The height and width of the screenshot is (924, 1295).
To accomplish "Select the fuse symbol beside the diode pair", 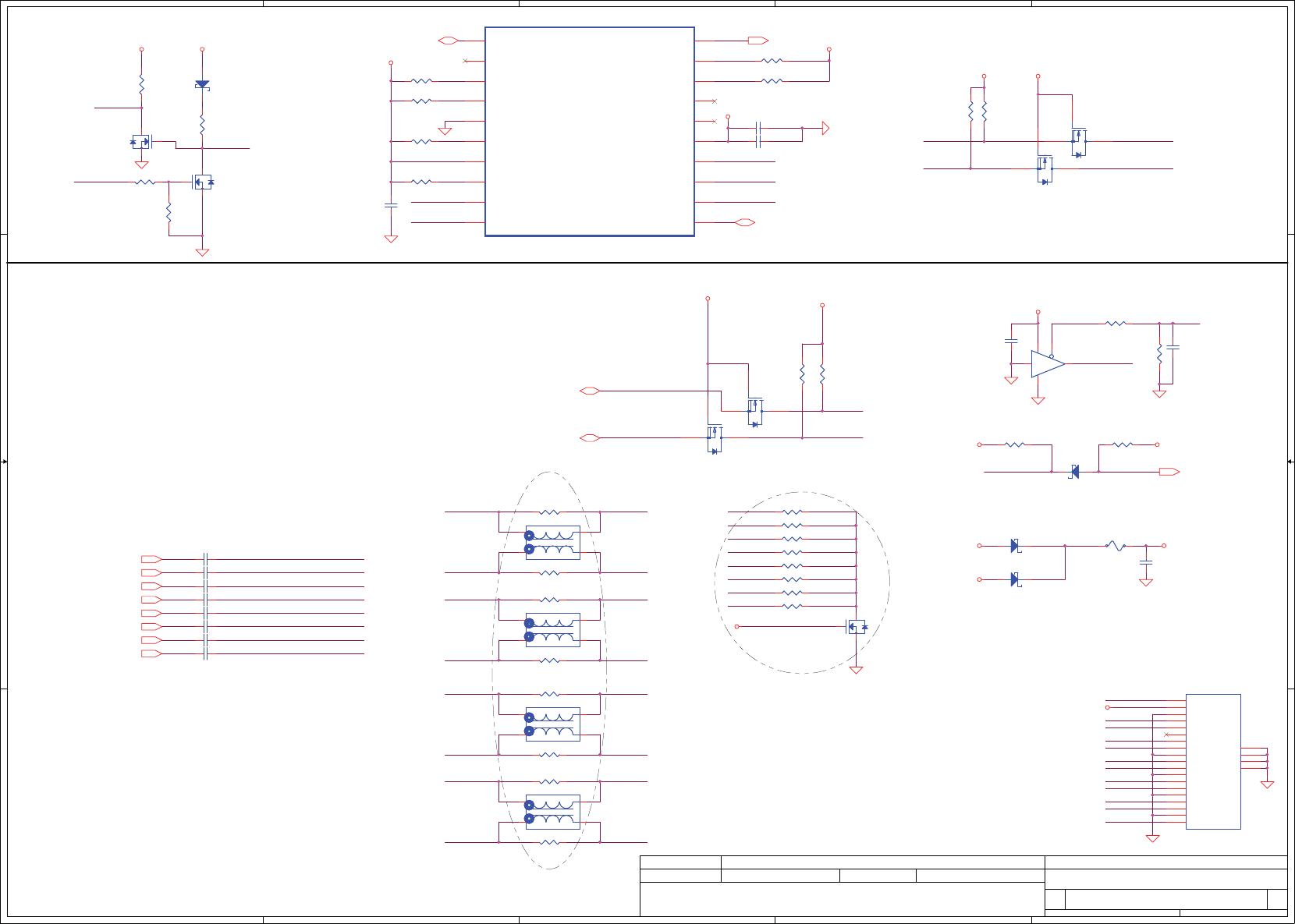I will [1116, 546].
